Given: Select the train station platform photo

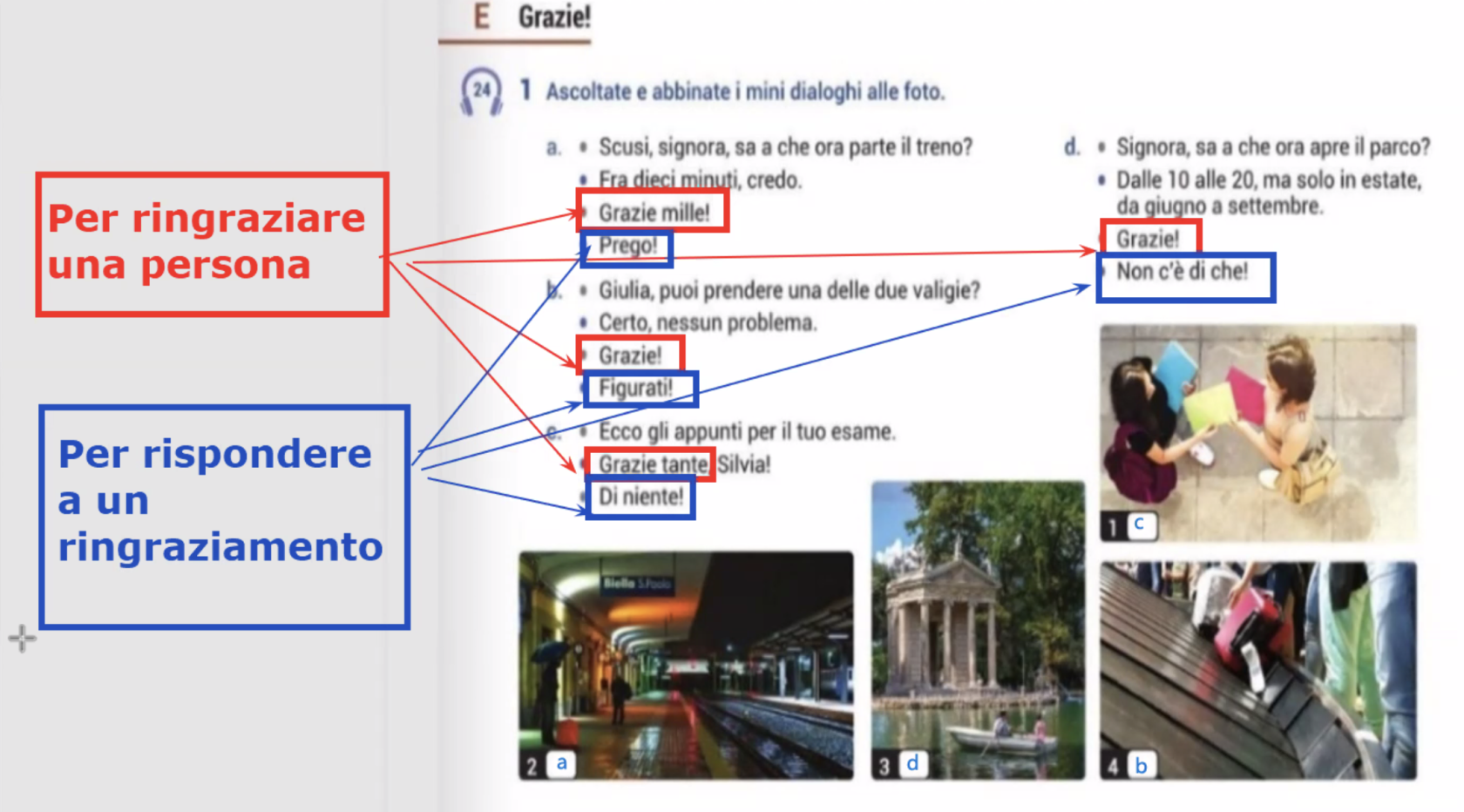Looking at the screenshot, I should coord(686,665).
